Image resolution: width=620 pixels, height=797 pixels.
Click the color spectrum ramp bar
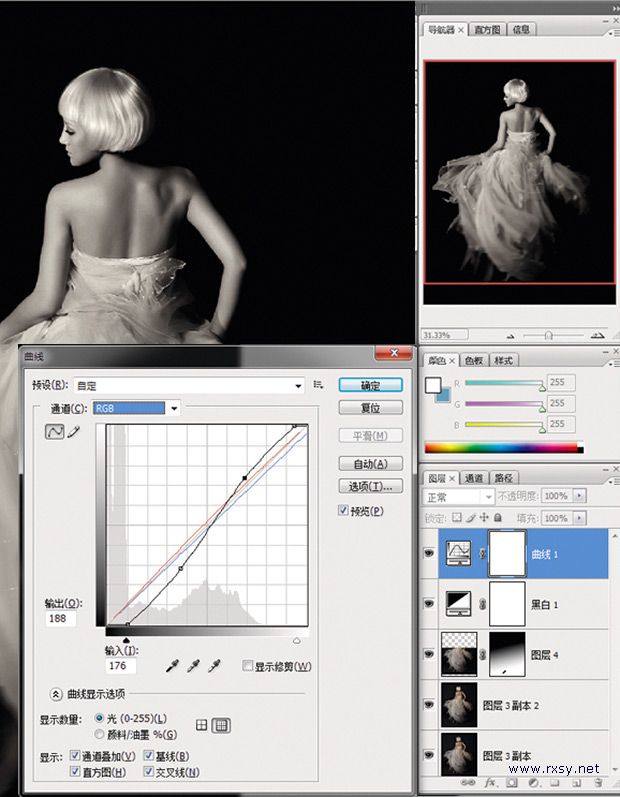click(x=504, y=448)
